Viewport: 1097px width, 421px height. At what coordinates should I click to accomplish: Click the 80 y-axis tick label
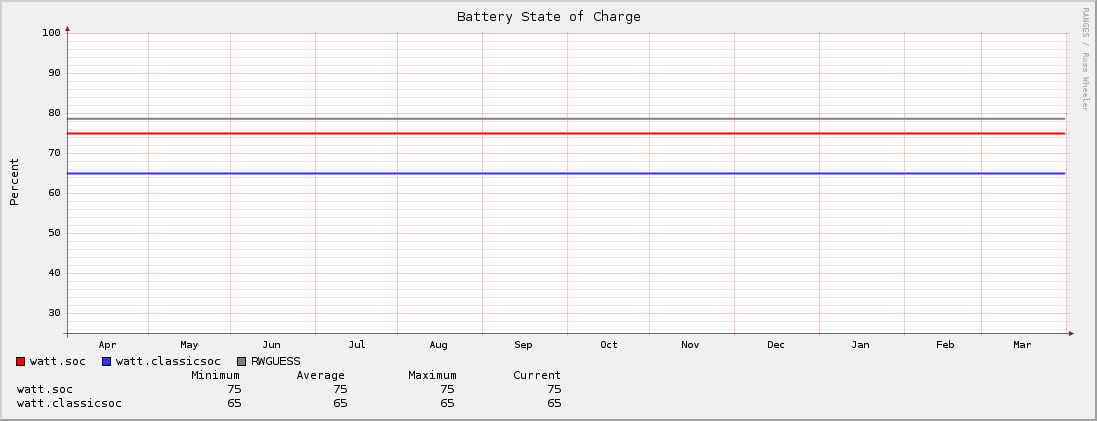pyautogui.click(x=54, y=113)
